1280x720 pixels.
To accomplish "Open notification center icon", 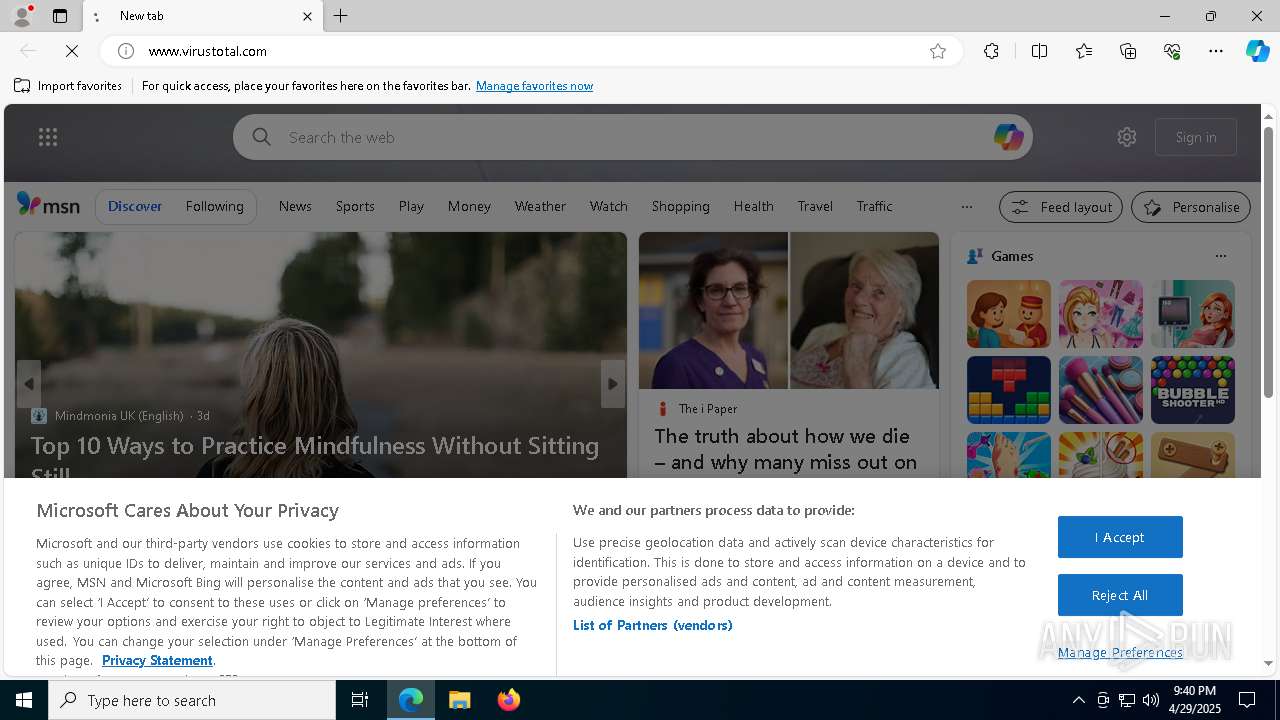I will click(1247, 700).
